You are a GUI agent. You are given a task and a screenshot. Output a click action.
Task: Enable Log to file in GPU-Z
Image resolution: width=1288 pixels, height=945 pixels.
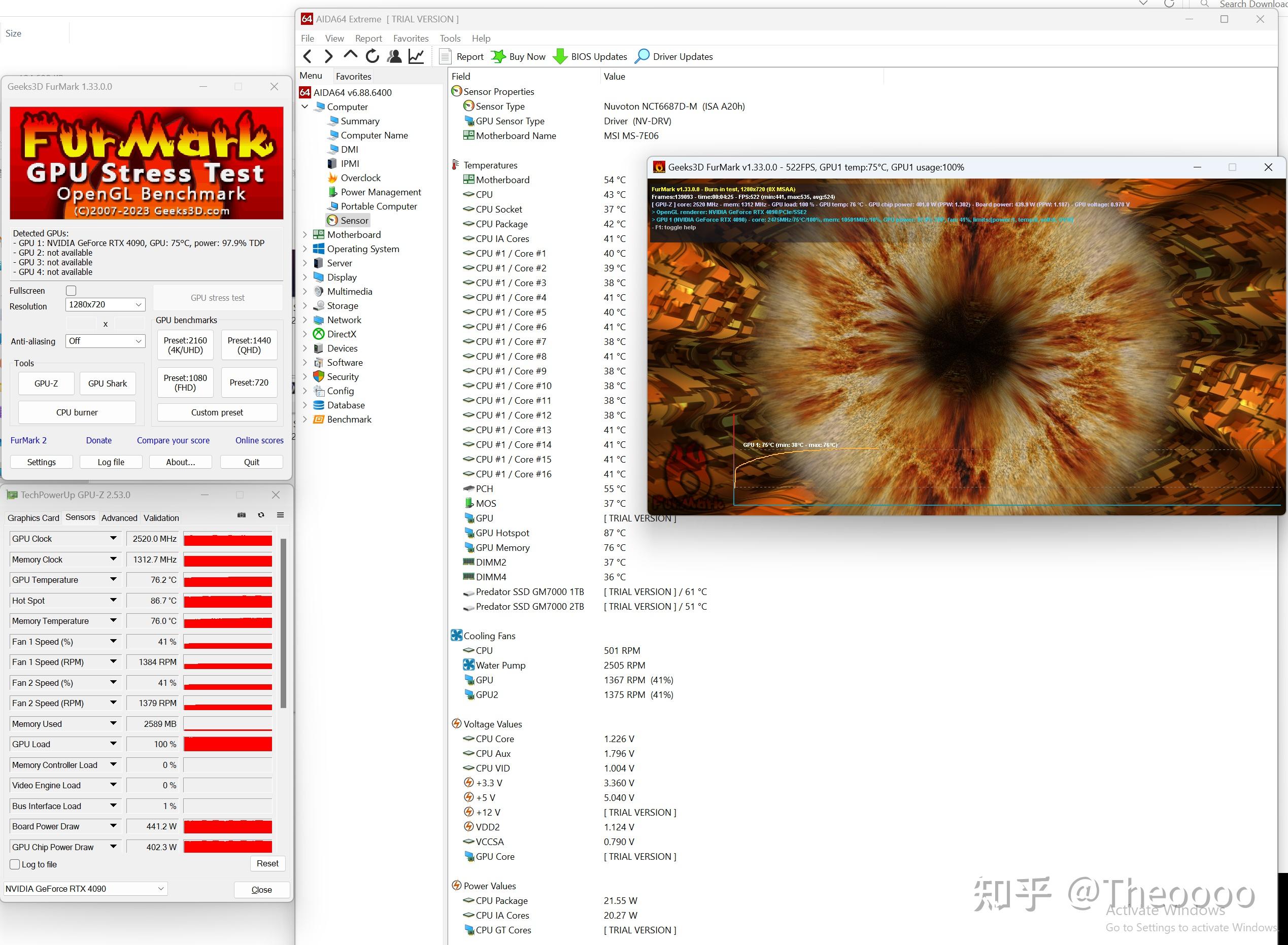pos(15,864)
